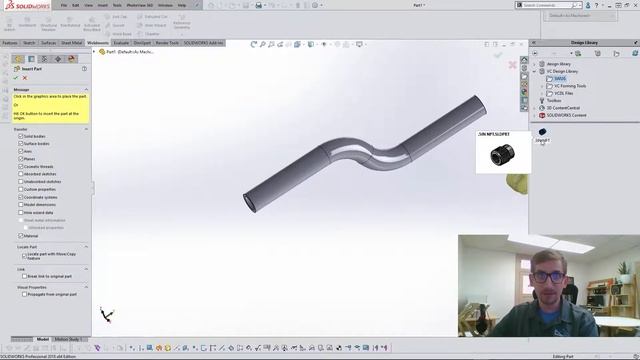
Task: Enable the Unabsorbed sketches checkbox
Action: (21, 182)
